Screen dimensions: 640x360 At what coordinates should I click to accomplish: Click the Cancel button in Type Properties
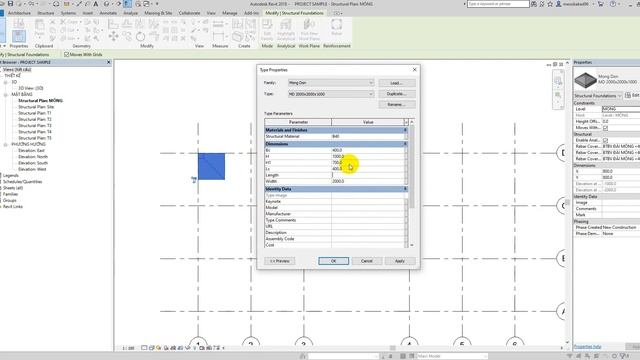(367, 261)
